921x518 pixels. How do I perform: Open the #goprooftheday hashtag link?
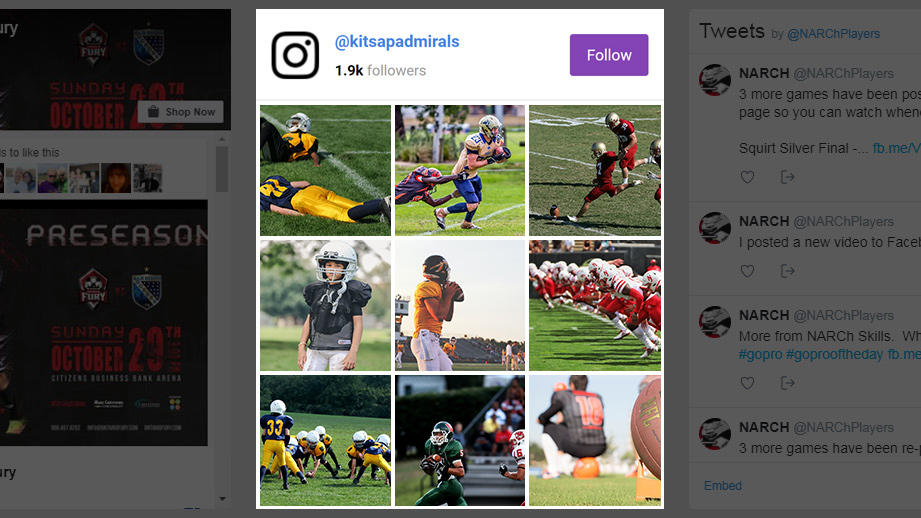point(834,354)
